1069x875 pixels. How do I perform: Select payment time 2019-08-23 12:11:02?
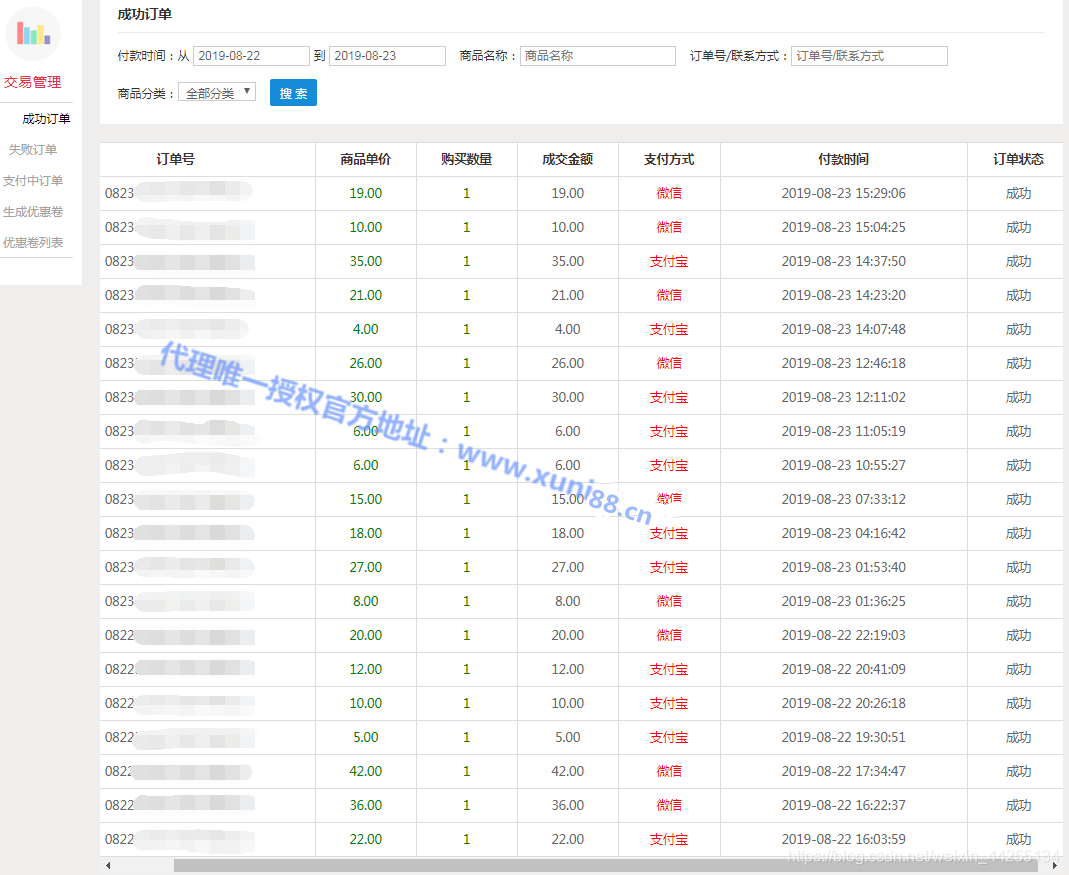click(843, 397)
